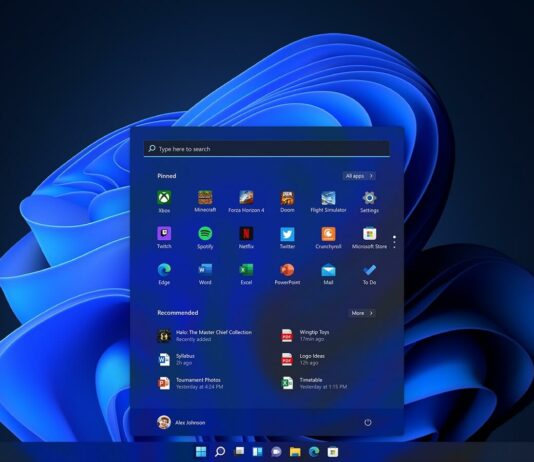Open Search from the taskbar

pos(220,451)
